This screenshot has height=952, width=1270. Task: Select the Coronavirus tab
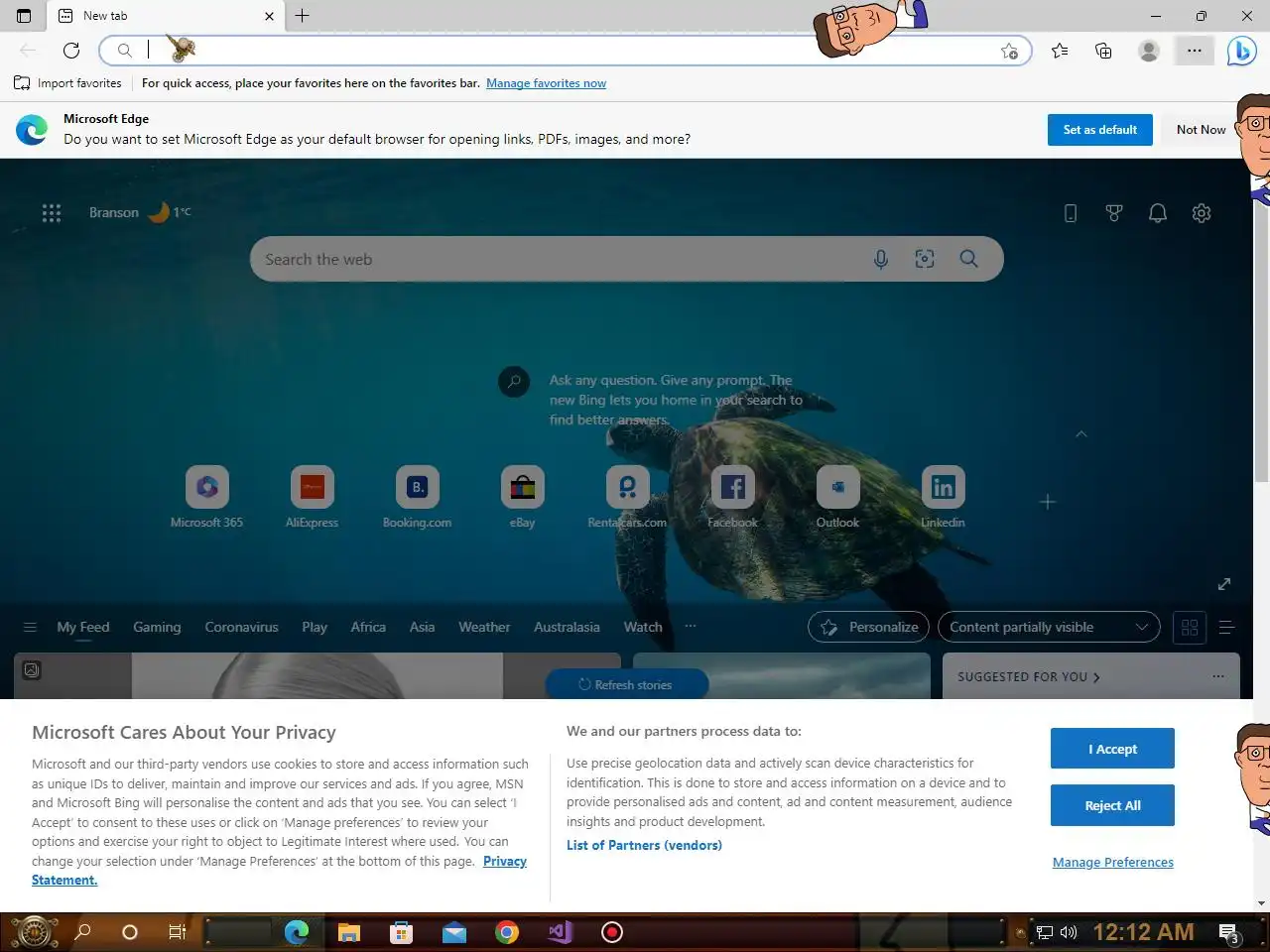[x=241, y=627]
